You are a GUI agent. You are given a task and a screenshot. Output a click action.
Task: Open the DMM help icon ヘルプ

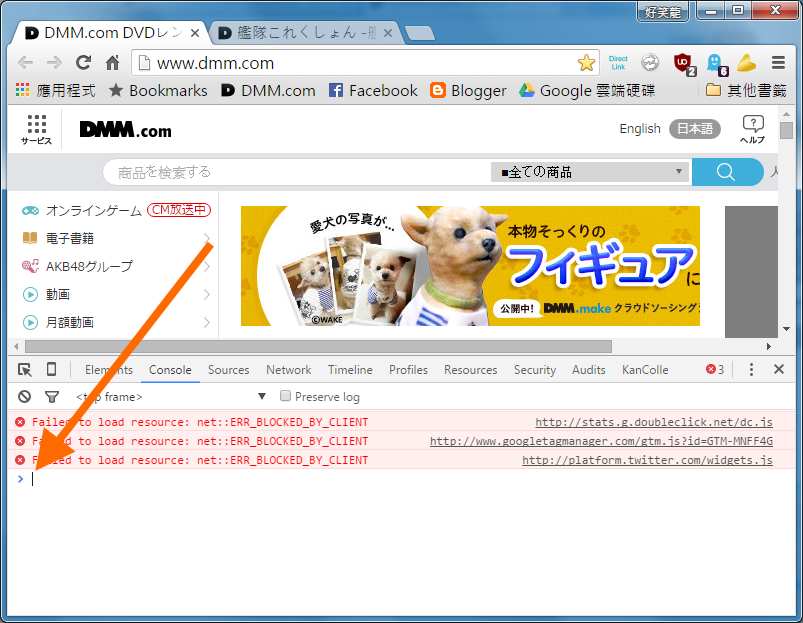[x=752, y=129]
